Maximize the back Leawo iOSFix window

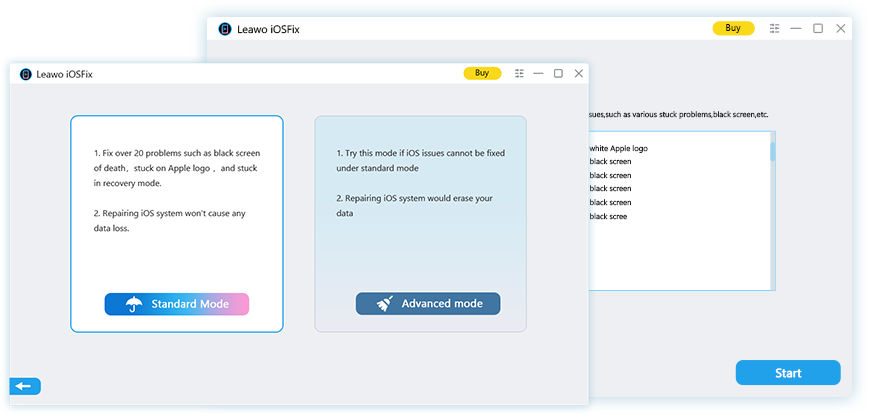(x=818, y=28)
